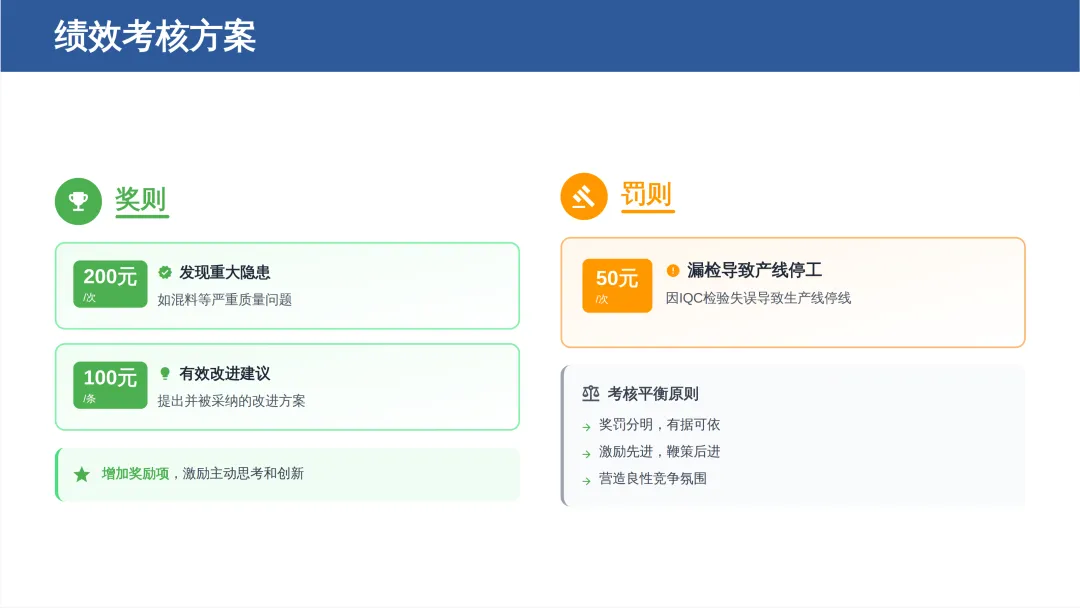Click the lightbulb icon beside 有效改进建议

coord(165,373)
